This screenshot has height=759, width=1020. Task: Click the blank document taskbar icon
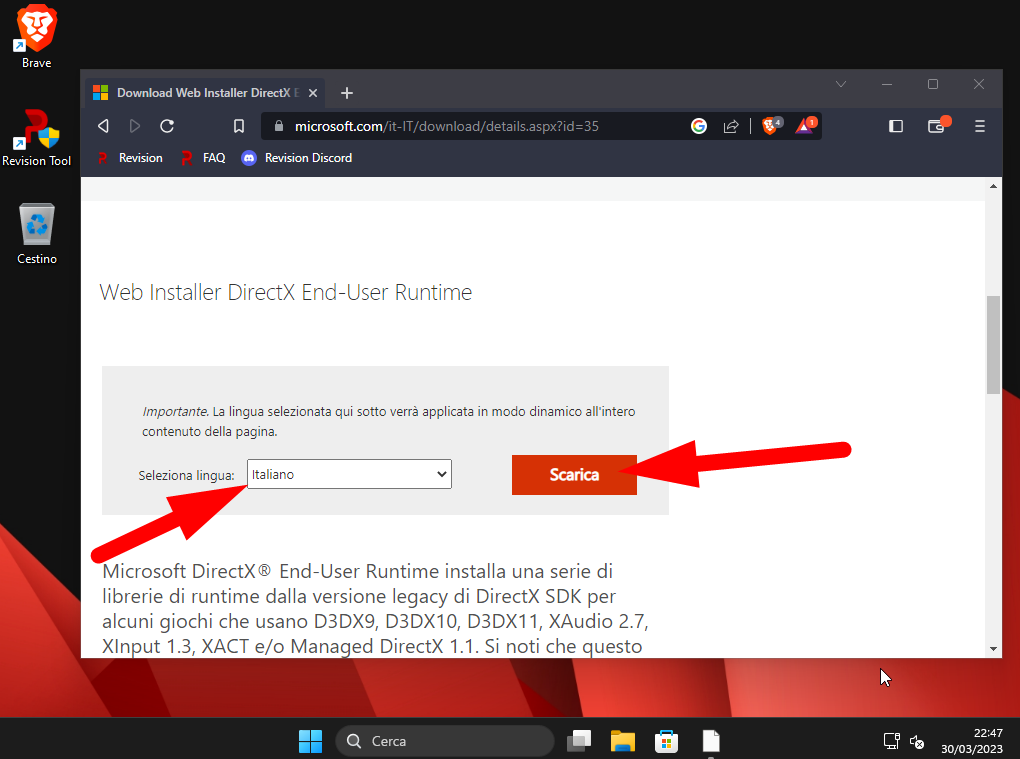point(711,741)
